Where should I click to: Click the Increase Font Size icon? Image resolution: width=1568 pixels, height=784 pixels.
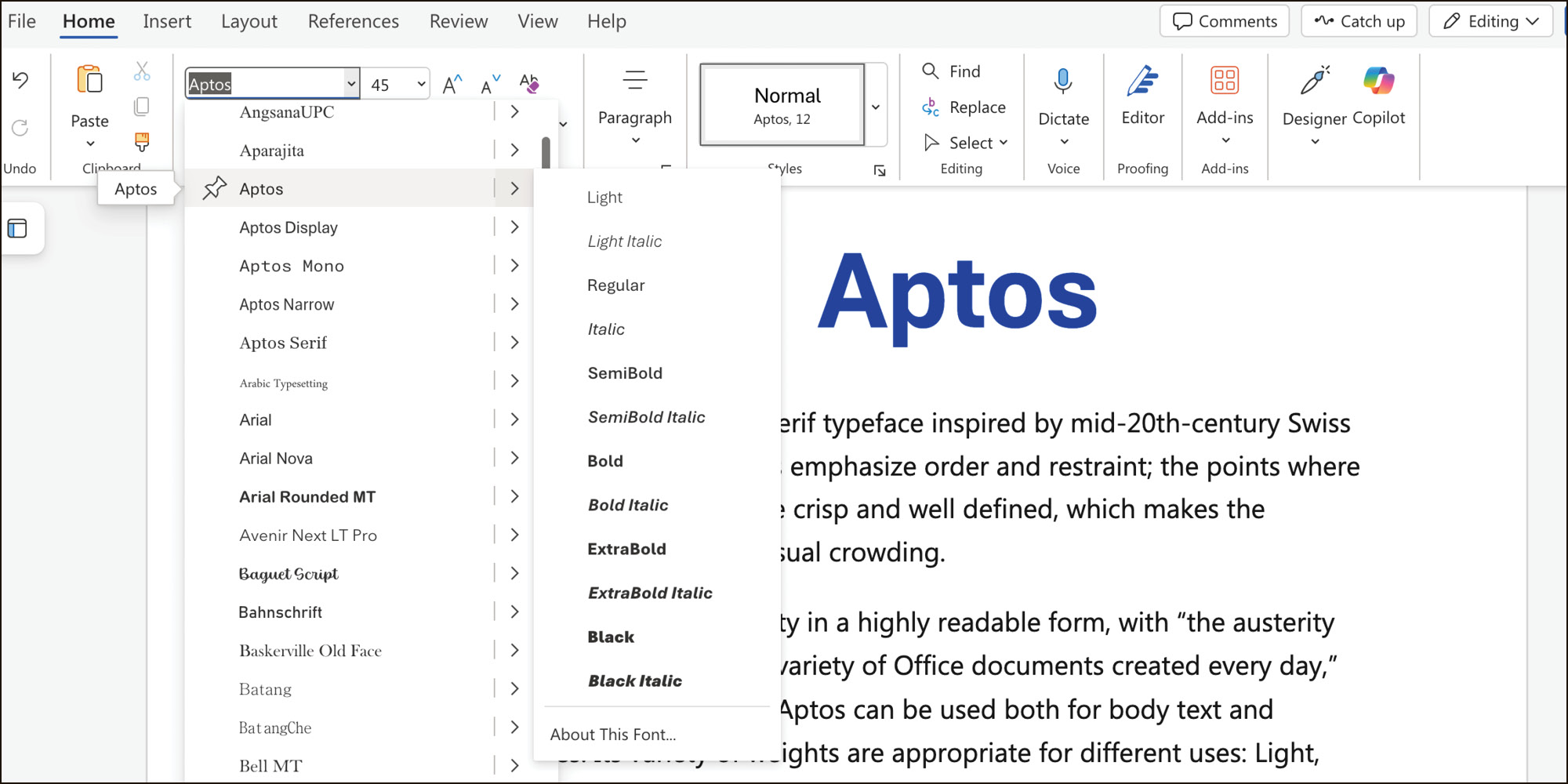click(452, 84)
